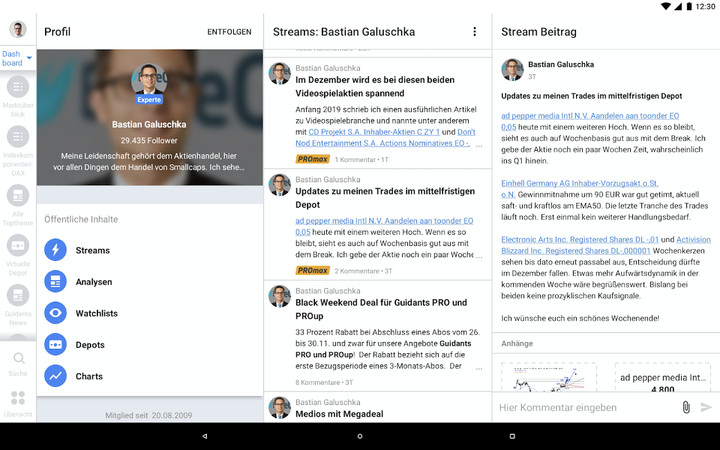
Task: Follow ad pepper media link in stream list
Action: click(384, 221)
